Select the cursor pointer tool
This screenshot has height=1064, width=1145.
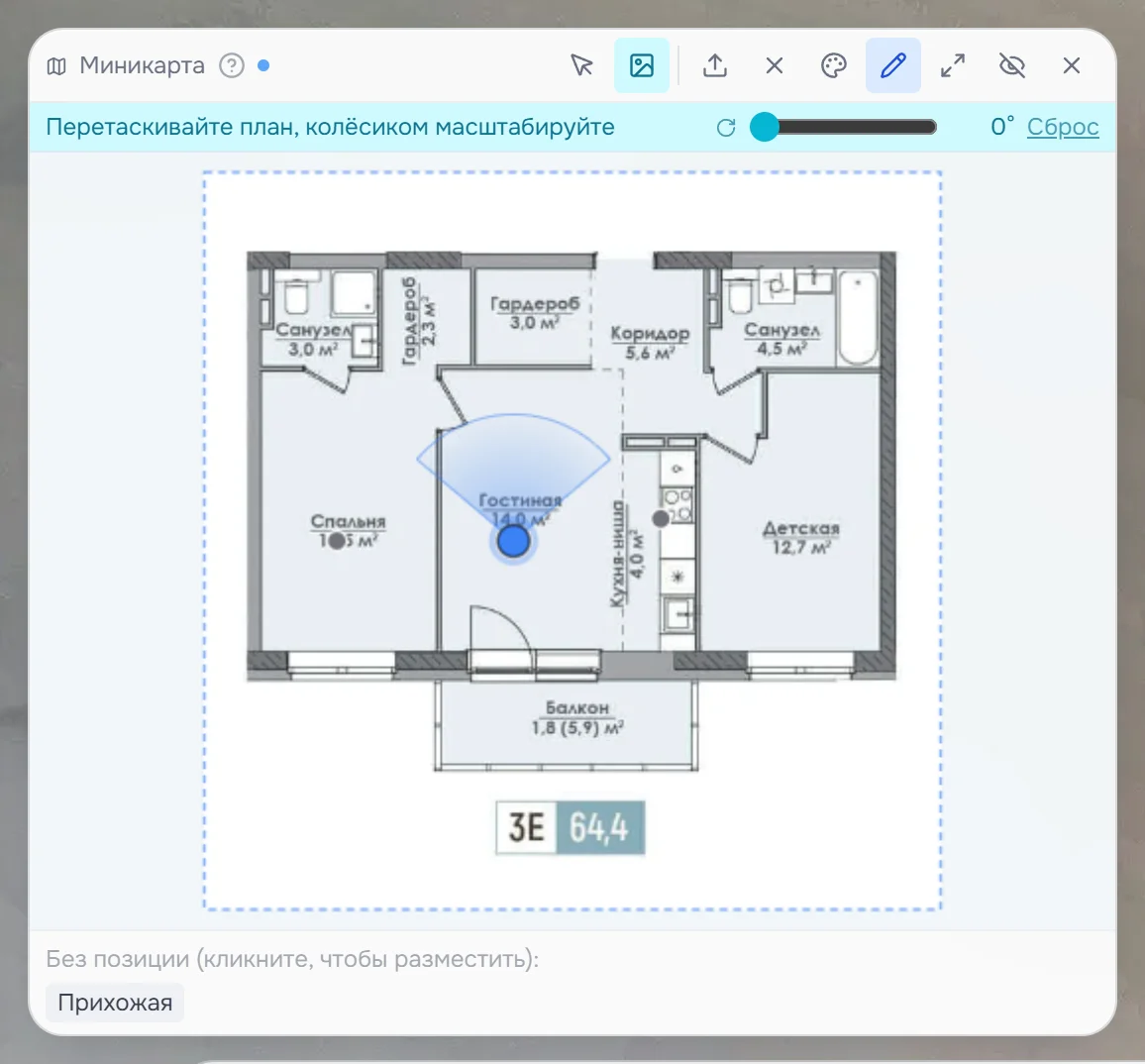pyautogui.click(x=582, y=65)
